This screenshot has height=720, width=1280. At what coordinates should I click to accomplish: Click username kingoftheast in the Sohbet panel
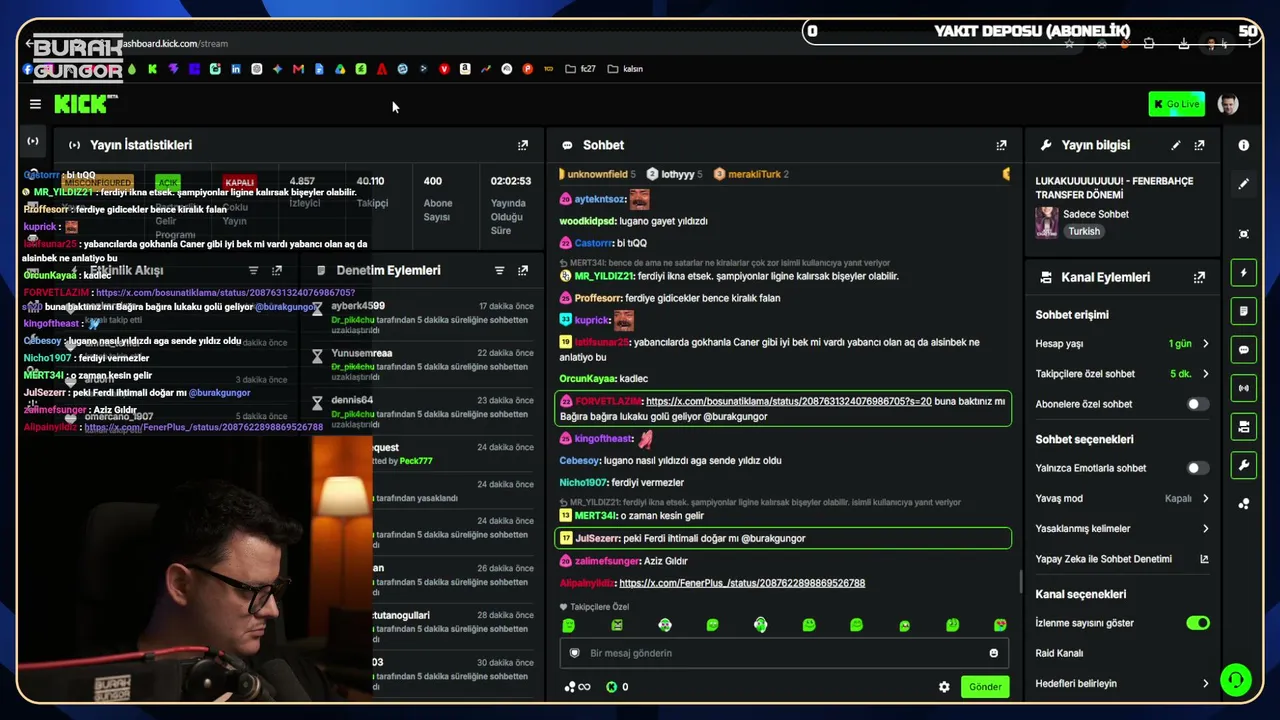(604, 439)
